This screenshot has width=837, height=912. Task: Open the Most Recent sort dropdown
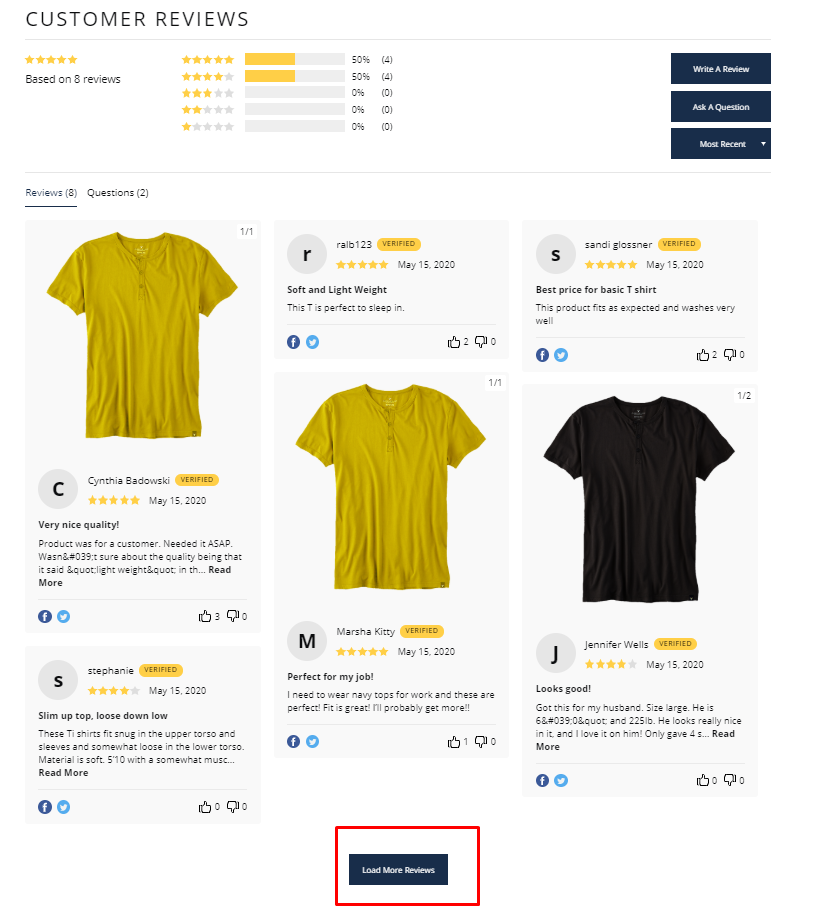point(721,144)
